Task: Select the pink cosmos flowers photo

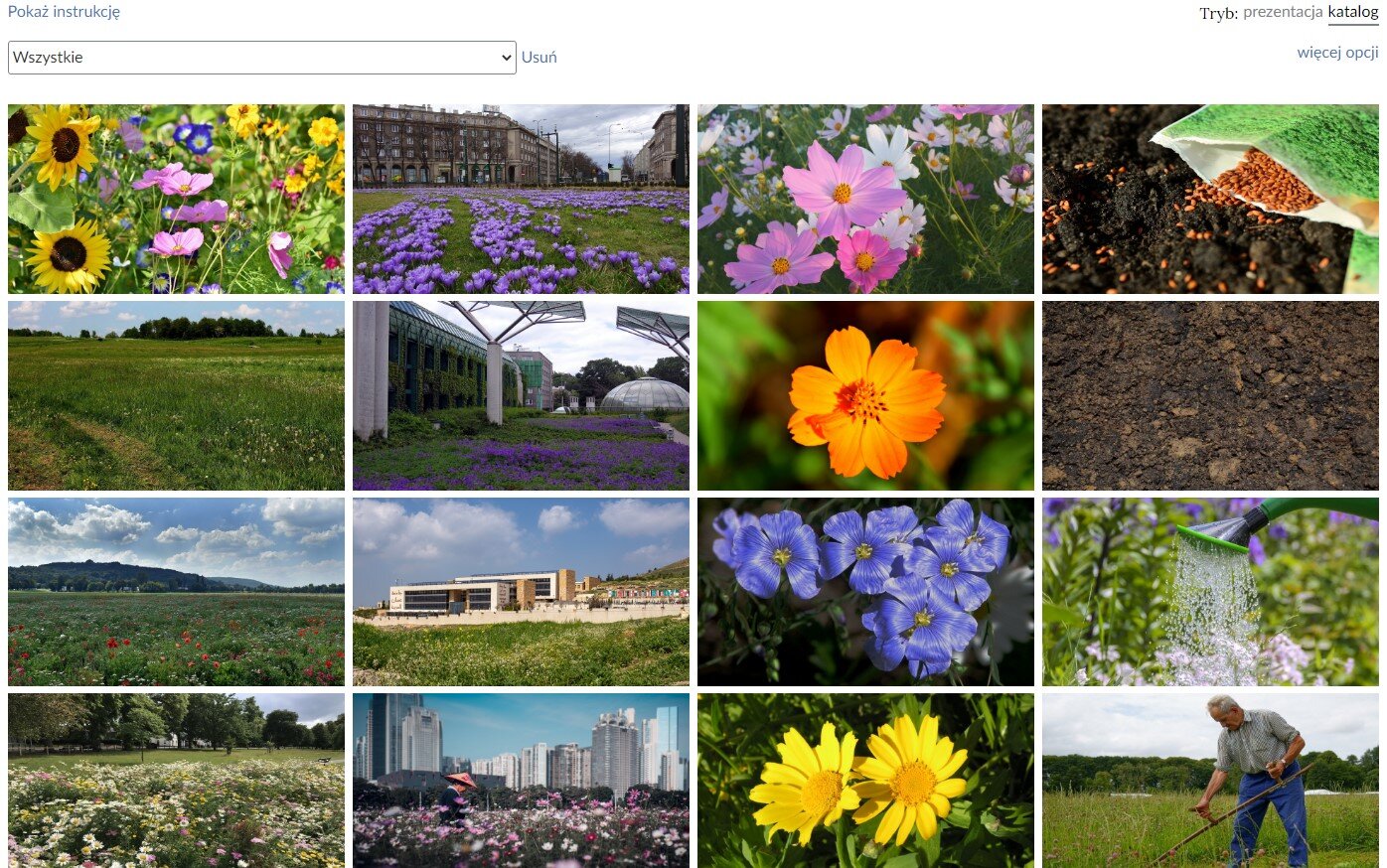Action: [865, 199]
